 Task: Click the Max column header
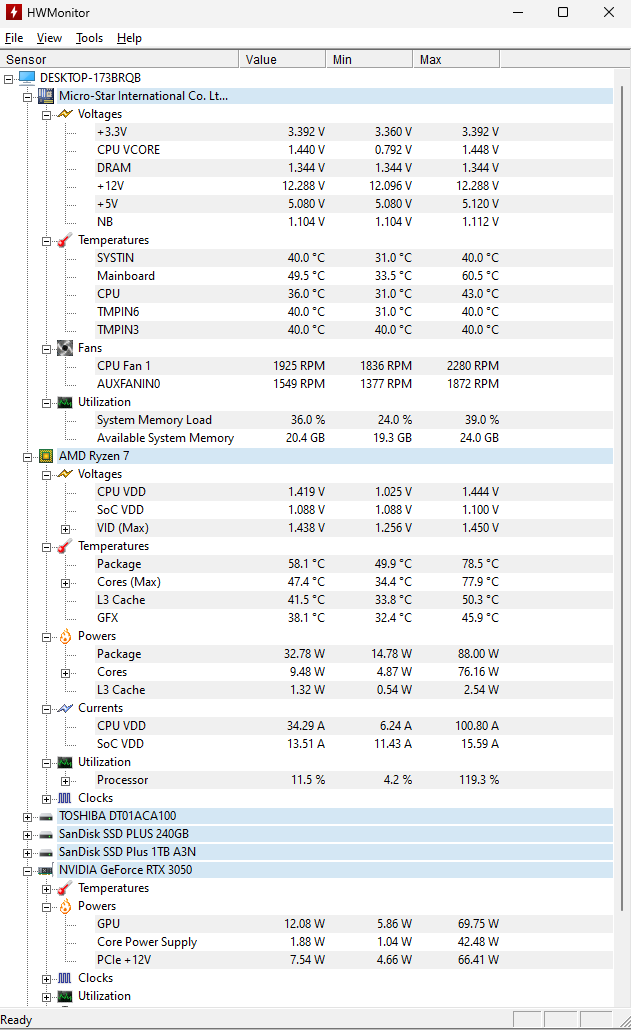point(456,60)
